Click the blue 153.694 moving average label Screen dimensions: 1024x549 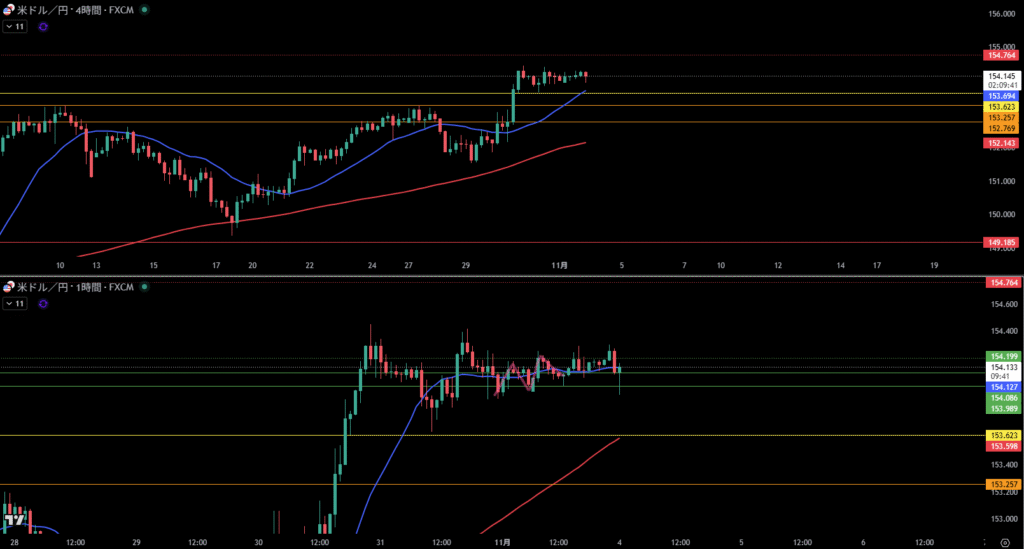click(1003, 96)
